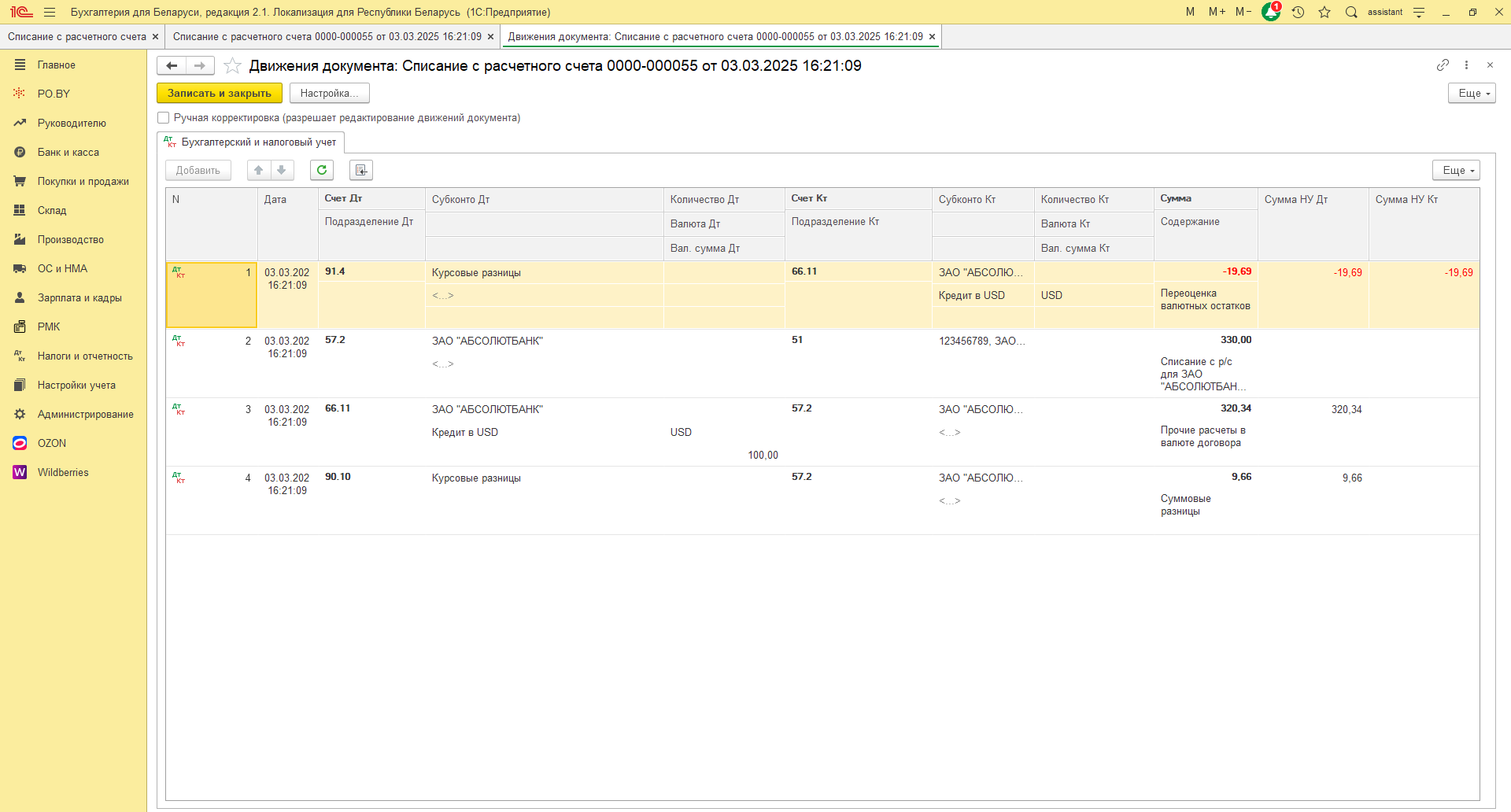Image resolution: width=1511 pixels, height=812 pixels.
Task: Click the Записать и закрыть button
Action: click(219, 93)
